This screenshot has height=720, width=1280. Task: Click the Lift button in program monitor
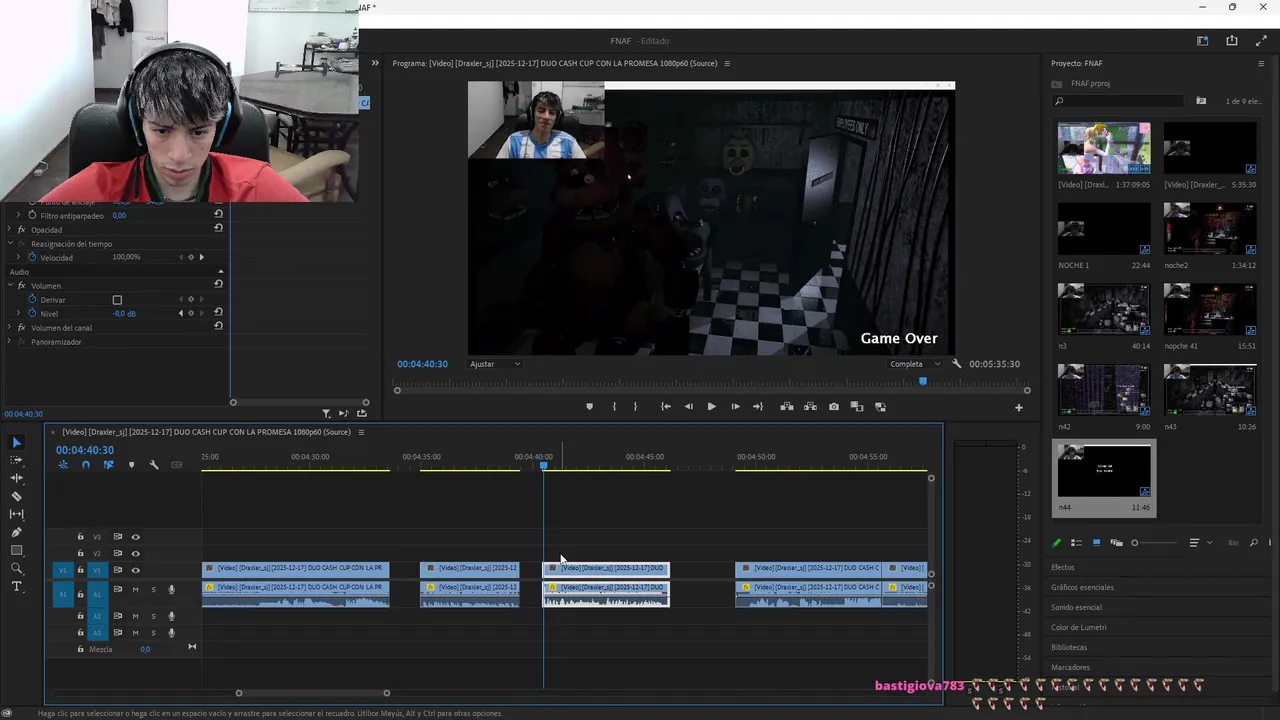(x=787, y=407)
